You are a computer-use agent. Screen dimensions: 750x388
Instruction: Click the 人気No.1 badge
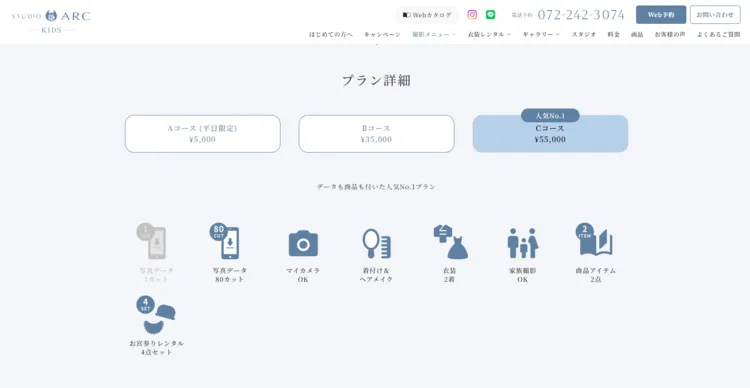pyautogui.click(x=550, y=115)
